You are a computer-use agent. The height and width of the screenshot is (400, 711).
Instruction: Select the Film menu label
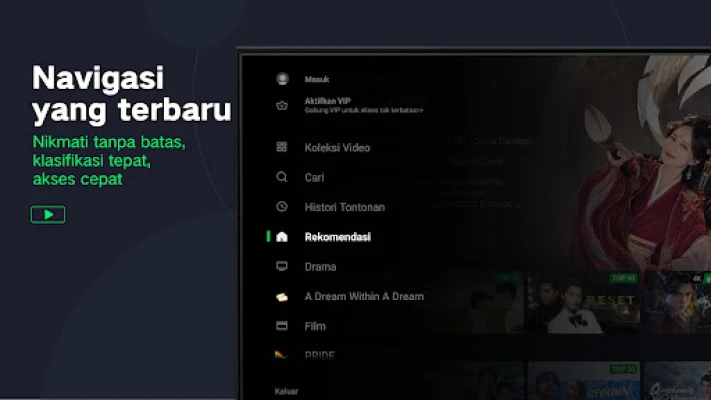315,326
